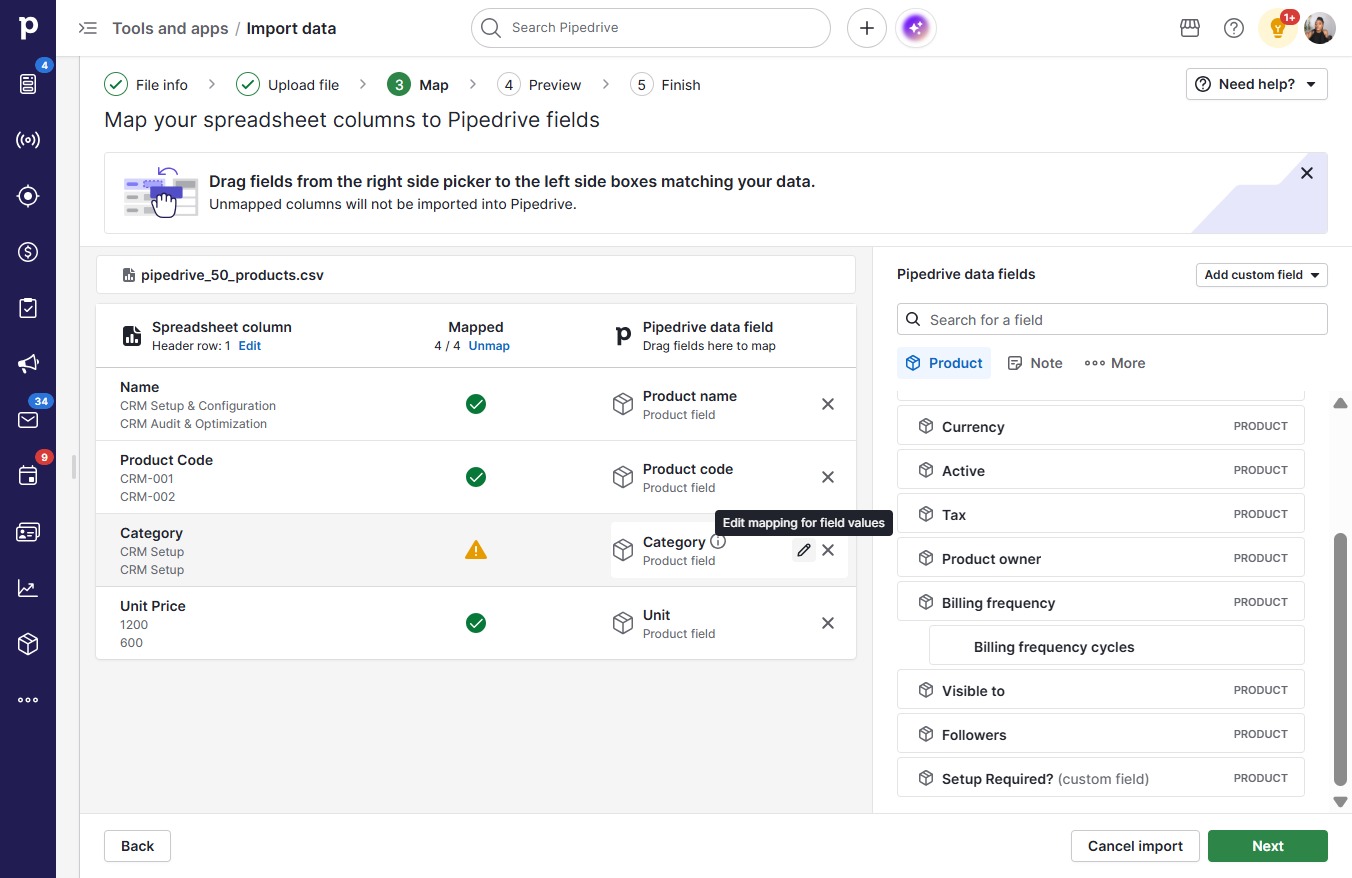
Task: Select the Product owner field
Action: click(1101, 559)
